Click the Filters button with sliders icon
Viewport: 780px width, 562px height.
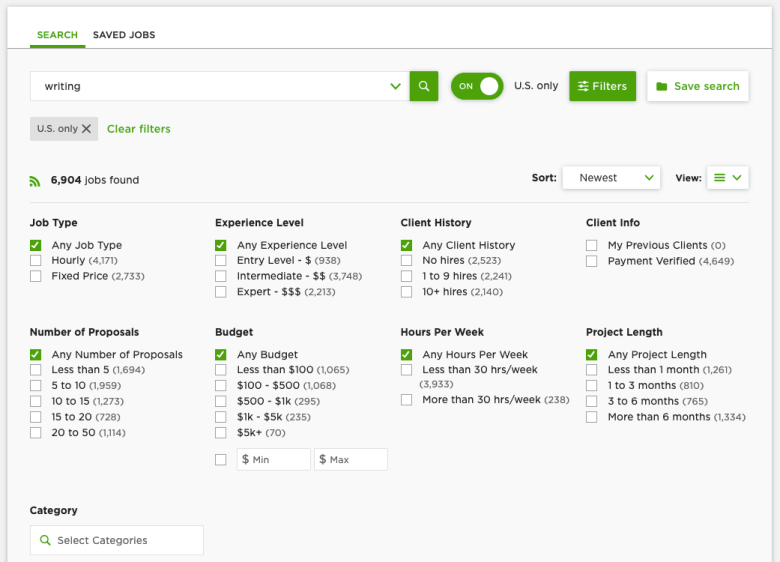click(x=602, y=86)
